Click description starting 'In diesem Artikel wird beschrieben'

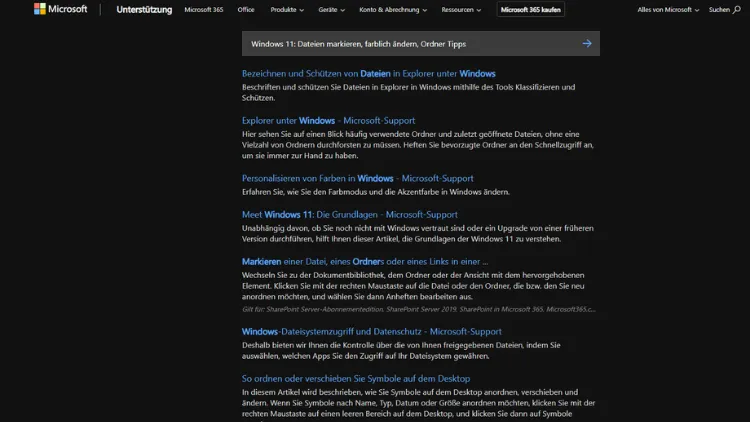419,404
